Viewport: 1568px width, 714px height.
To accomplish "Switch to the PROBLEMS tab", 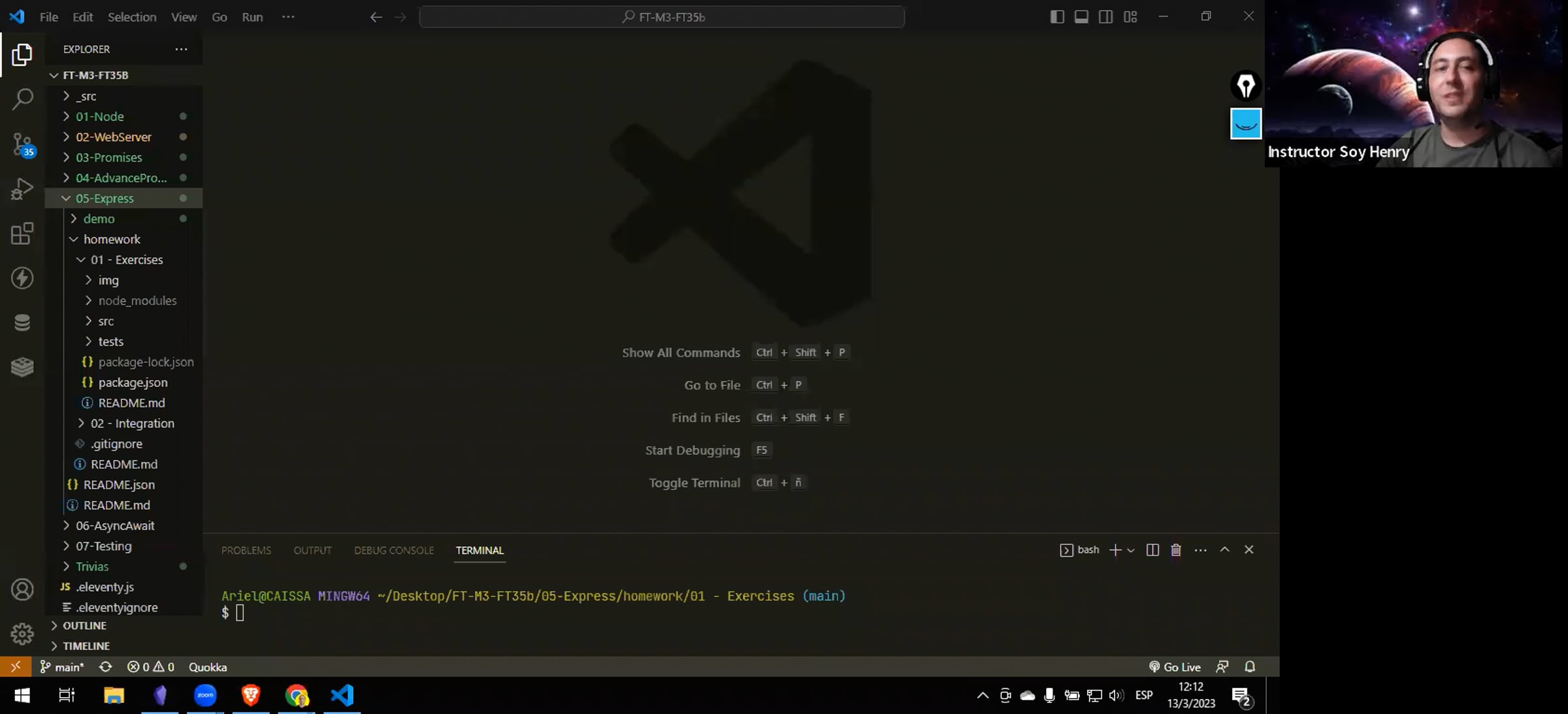I will click(246, 551).
